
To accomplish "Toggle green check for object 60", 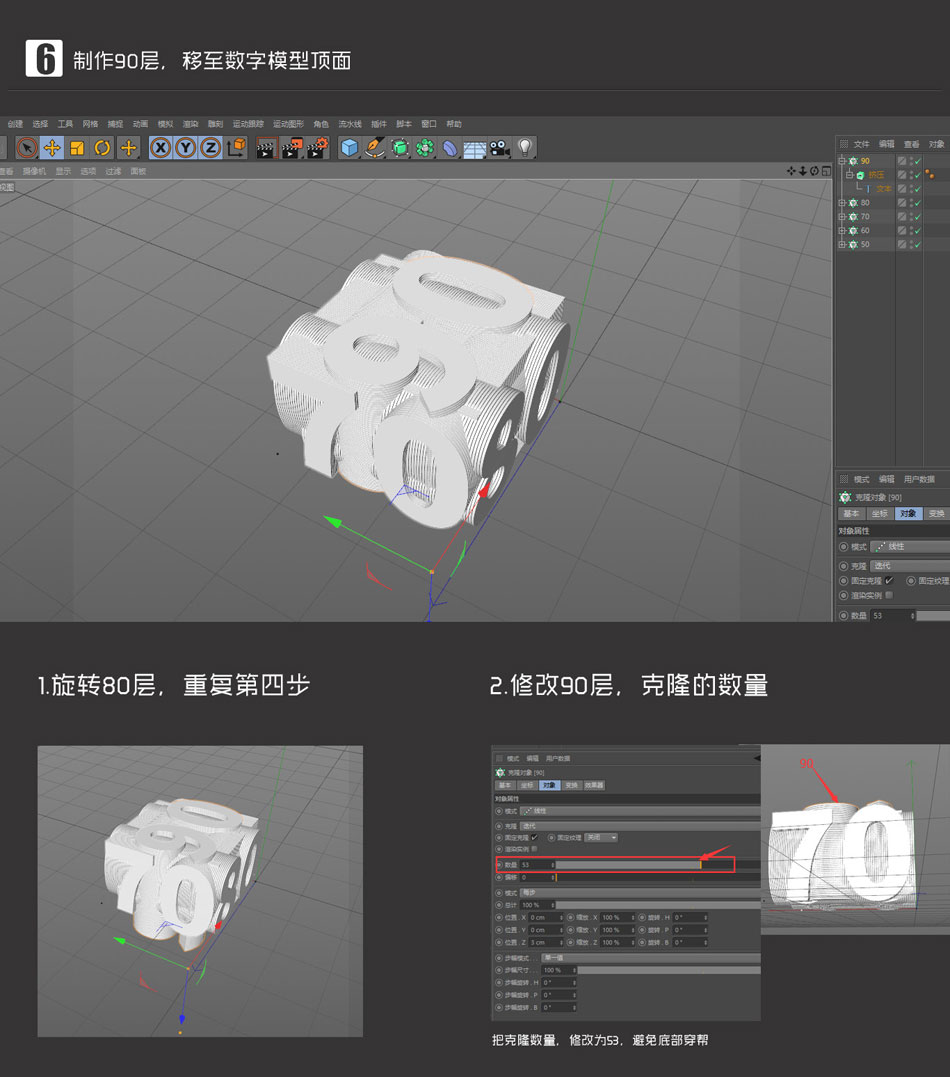I will (x=918, y=231).
